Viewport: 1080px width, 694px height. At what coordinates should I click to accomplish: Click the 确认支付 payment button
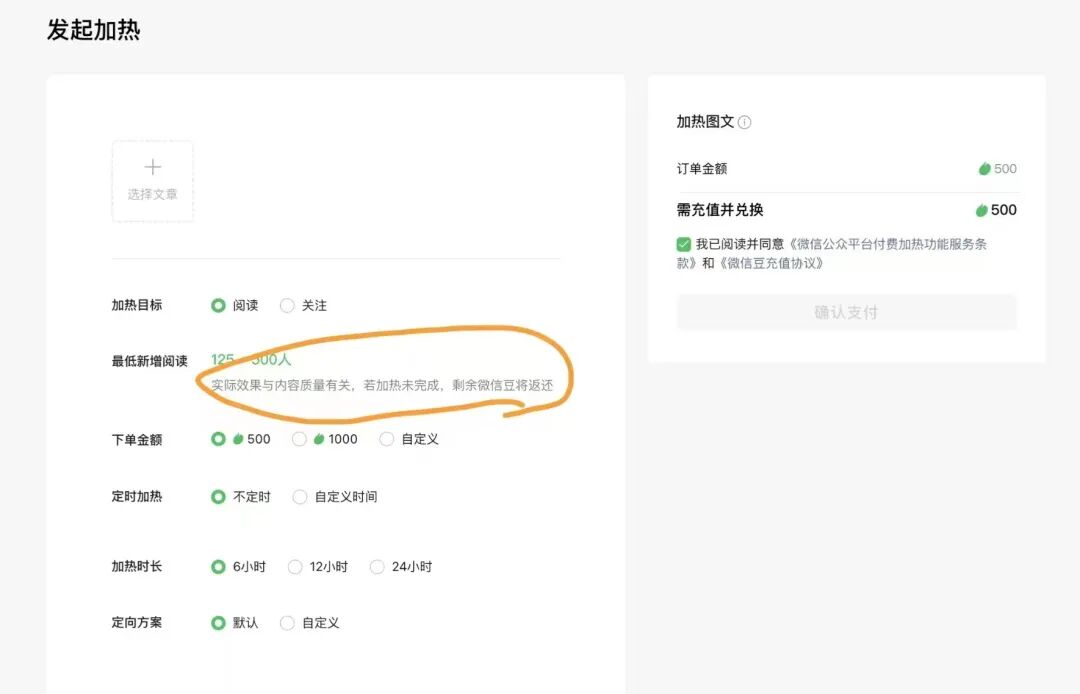coord(847,312)
